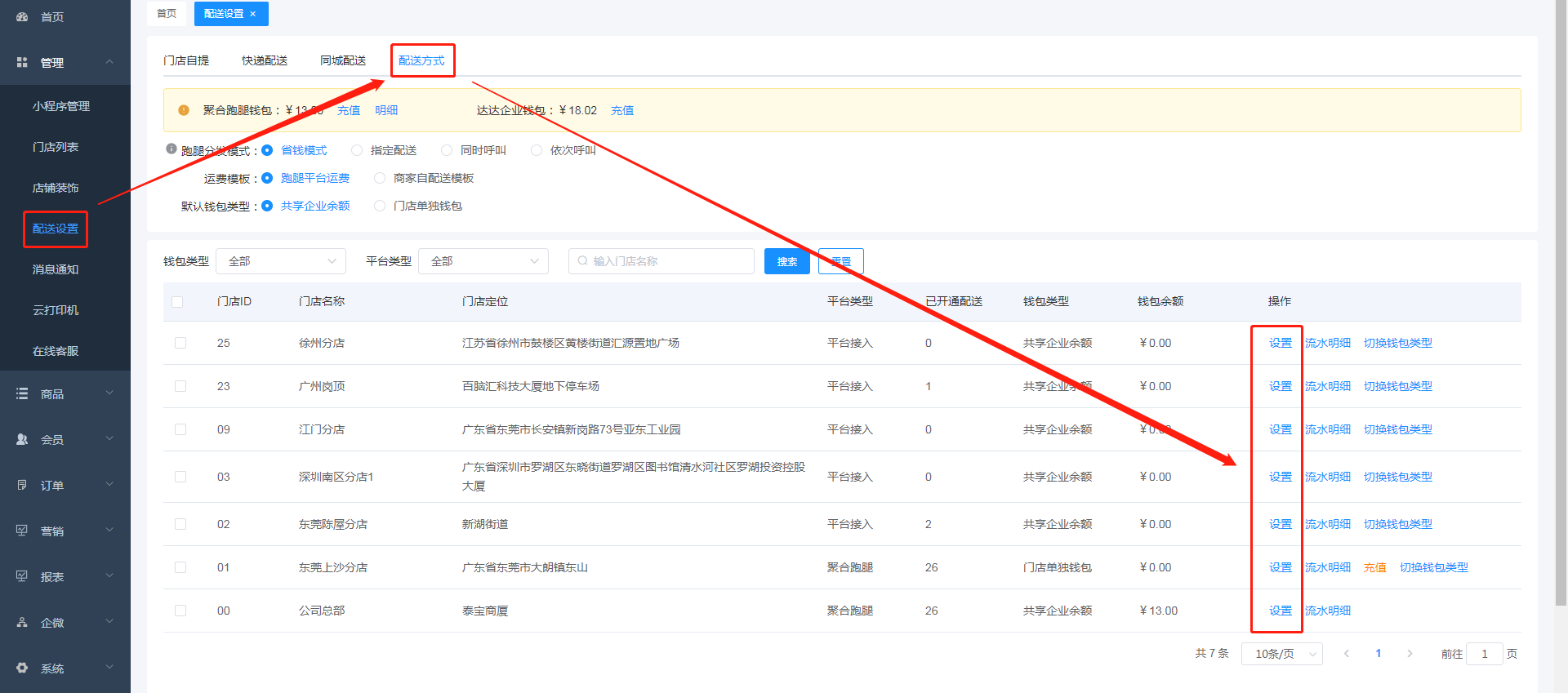Click the 会员 people icon in sidebar

(x=22, y=439)
